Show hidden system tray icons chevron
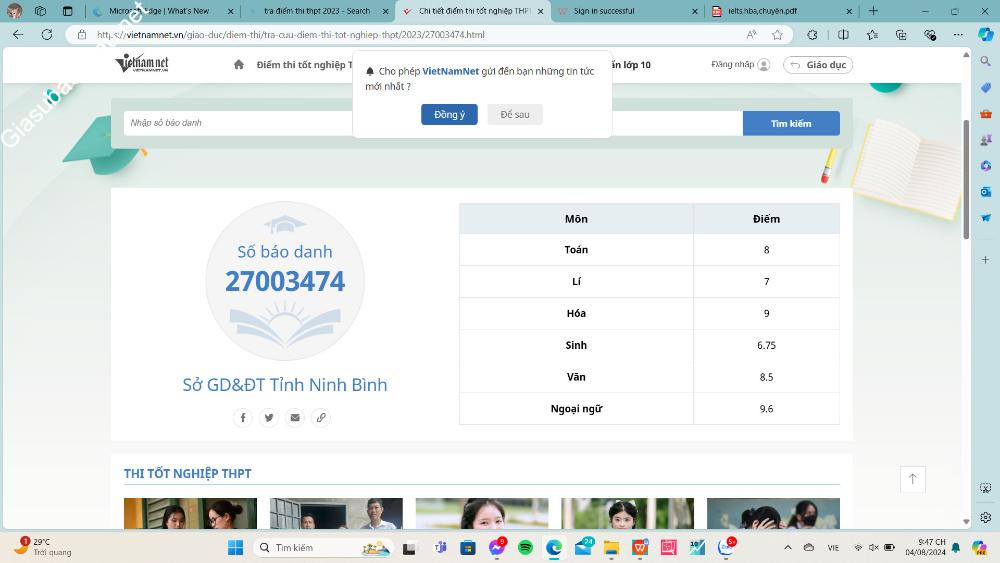 (x=787, y=548)
